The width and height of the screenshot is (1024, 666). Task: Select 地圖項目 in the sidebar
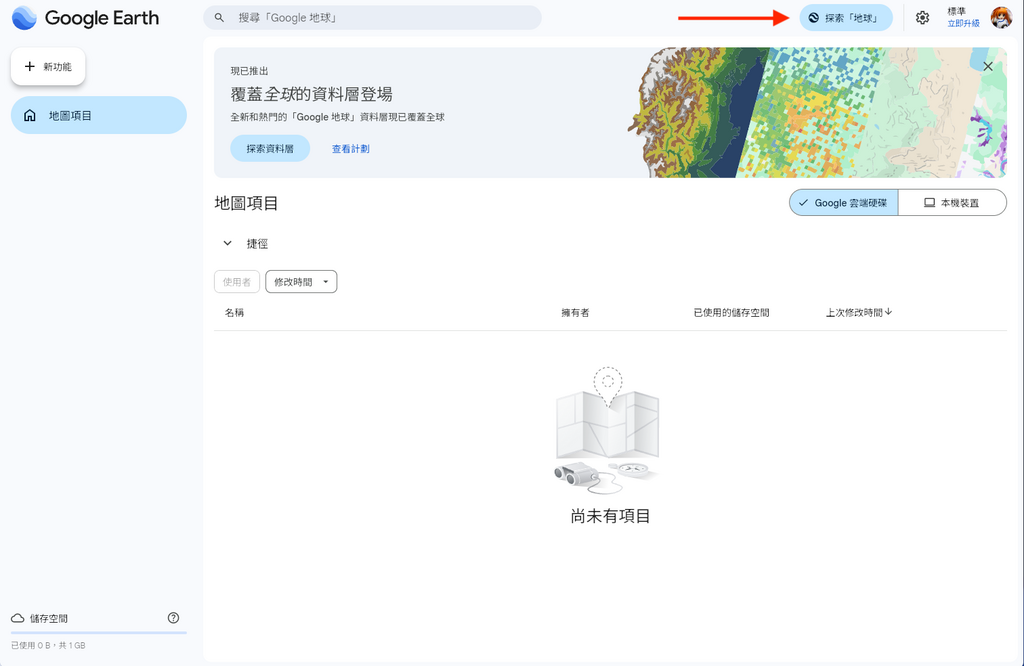[x=99, y=116]
